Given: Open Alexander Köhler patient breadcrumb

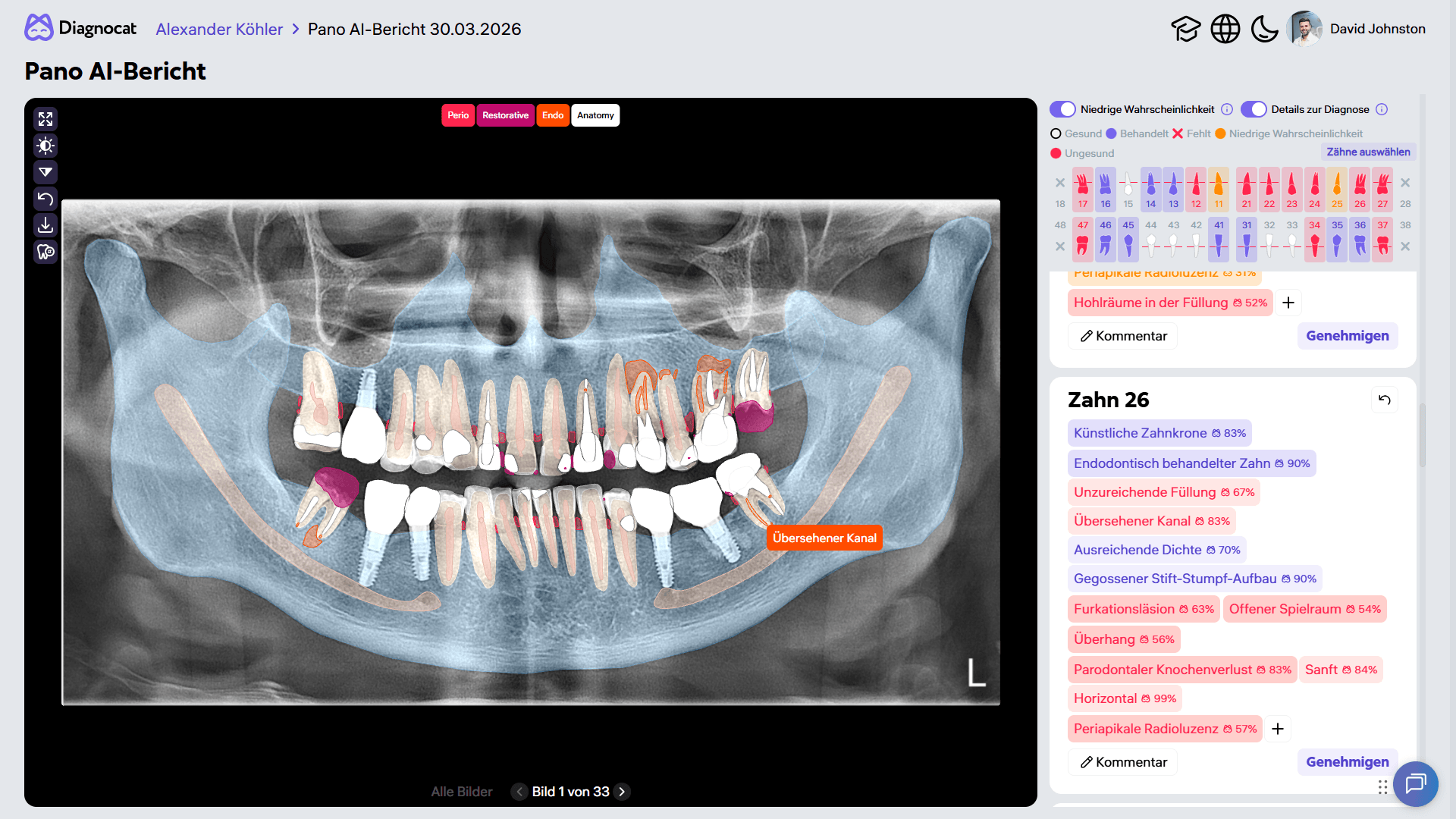Looking at the screenshot, I should click(x=219, y=29).
